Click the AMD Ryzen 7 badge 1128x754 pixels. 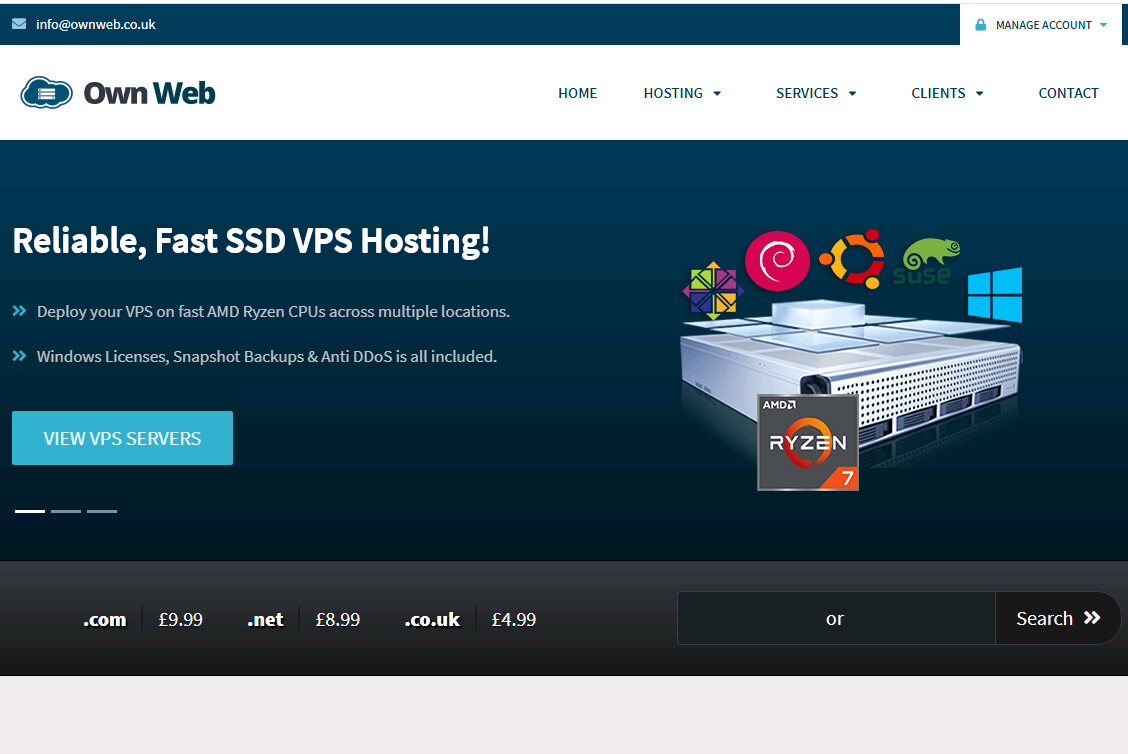(x=808, y=442)
